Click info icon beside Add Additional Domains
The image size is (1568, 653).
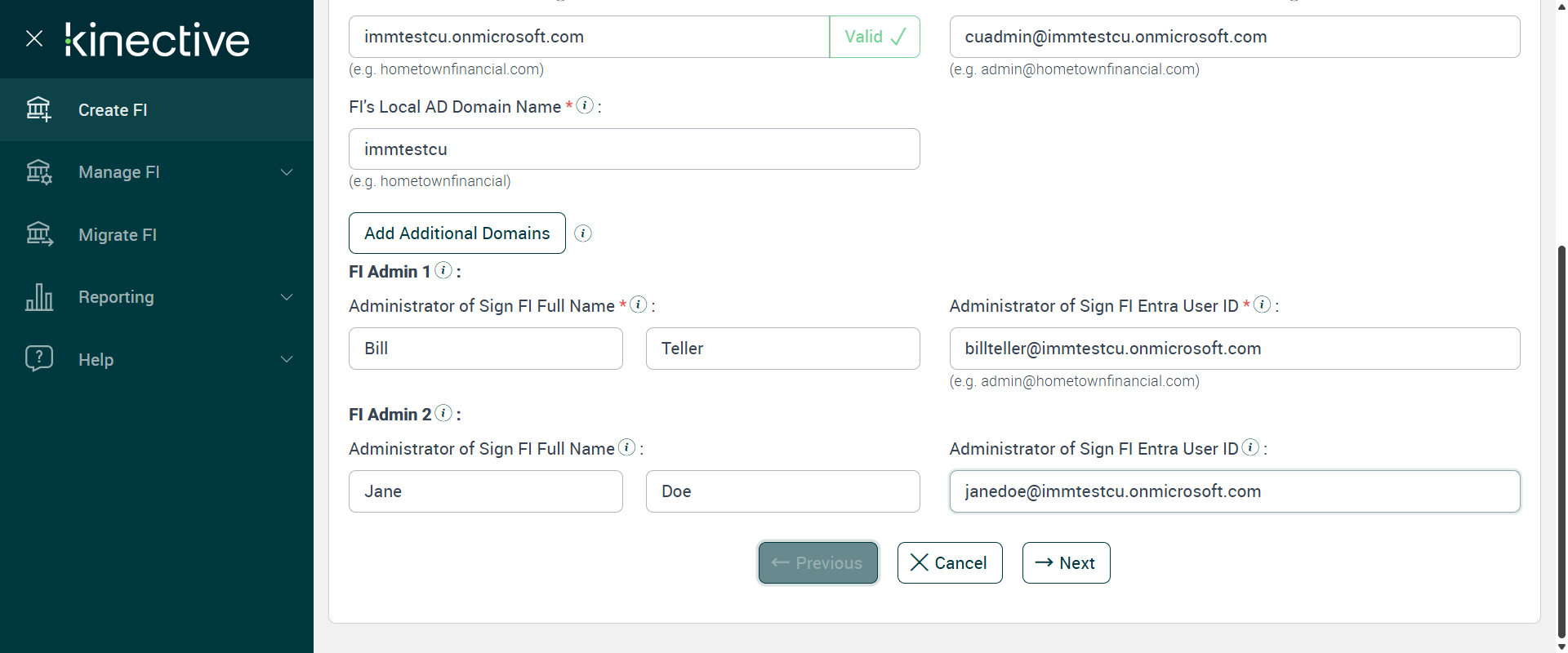point(583,233)
